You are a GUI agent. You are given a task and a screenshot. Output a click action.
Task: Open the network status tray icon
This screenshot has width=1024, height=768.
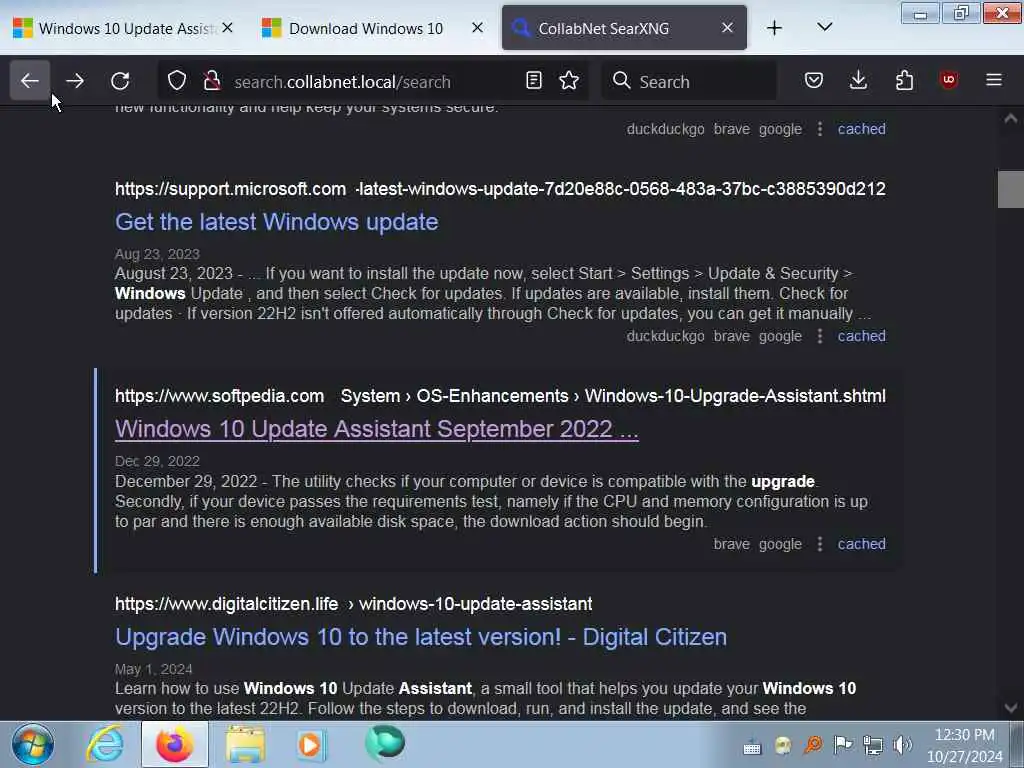coord(872,745)
